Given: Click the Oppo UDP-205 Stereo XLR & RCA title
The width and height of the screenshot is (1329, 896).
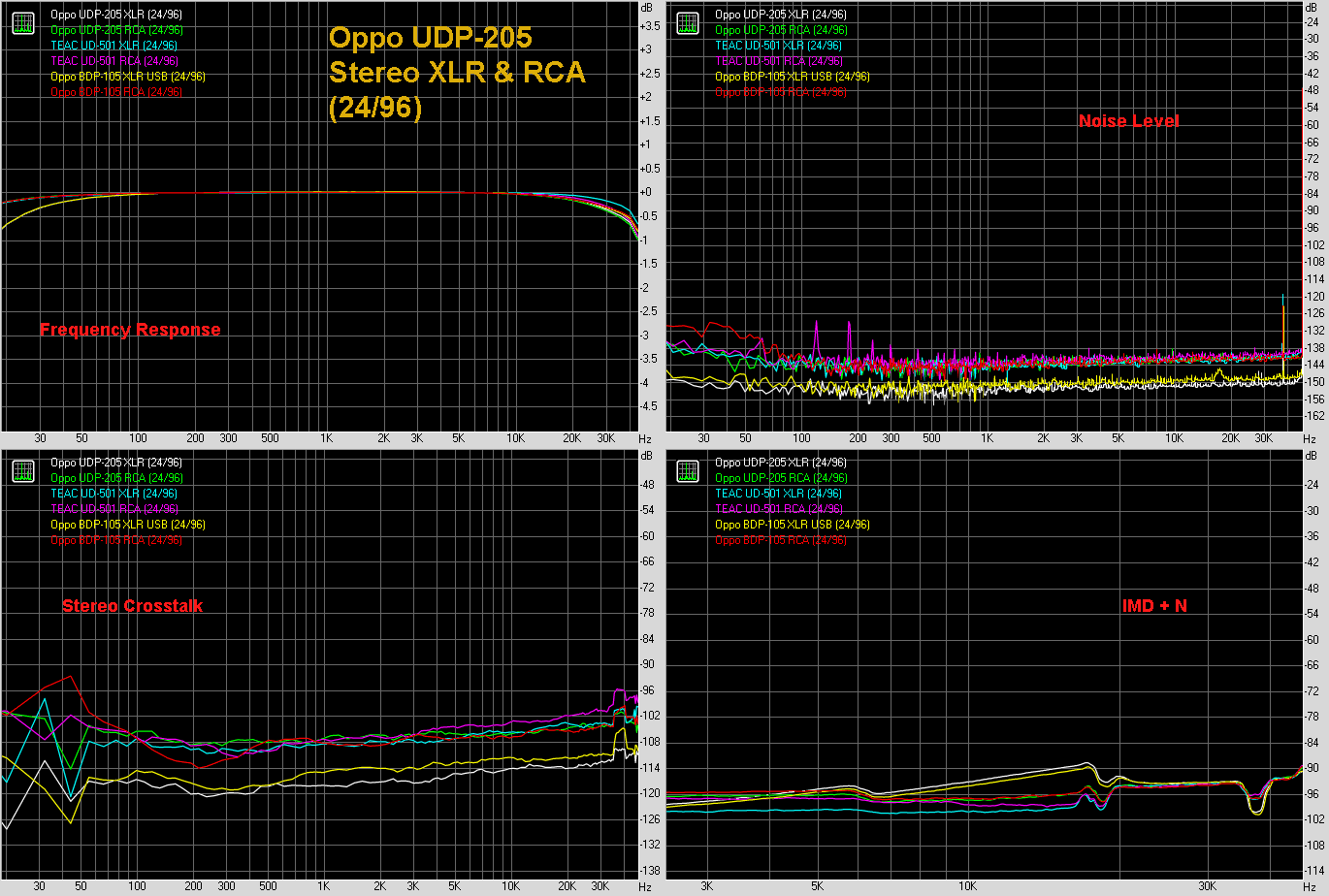Looking at the screenshot, I should point(457,73).
